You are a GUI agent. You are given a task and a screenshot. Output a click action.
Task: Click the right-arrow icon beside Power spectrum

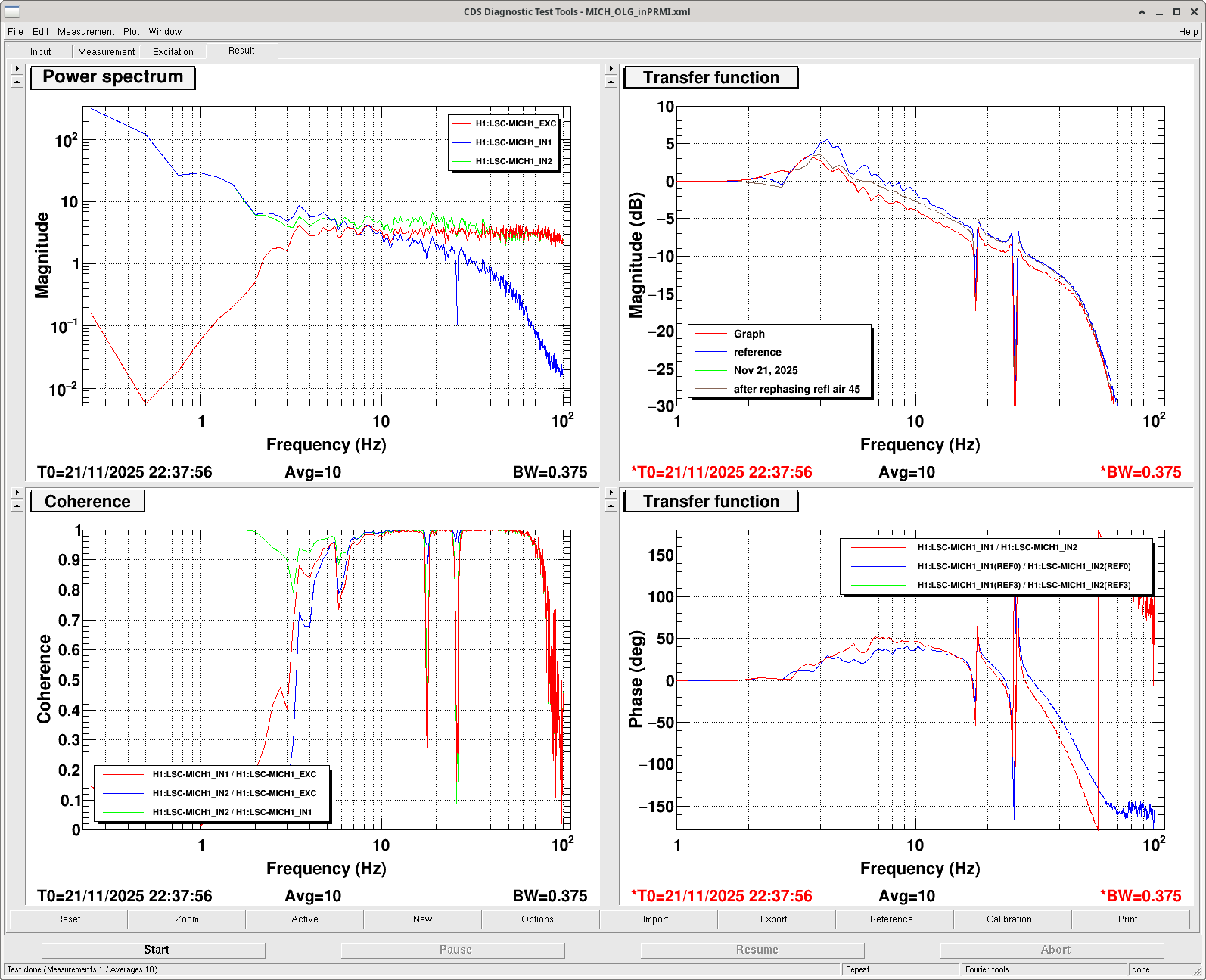coord(17,69)
